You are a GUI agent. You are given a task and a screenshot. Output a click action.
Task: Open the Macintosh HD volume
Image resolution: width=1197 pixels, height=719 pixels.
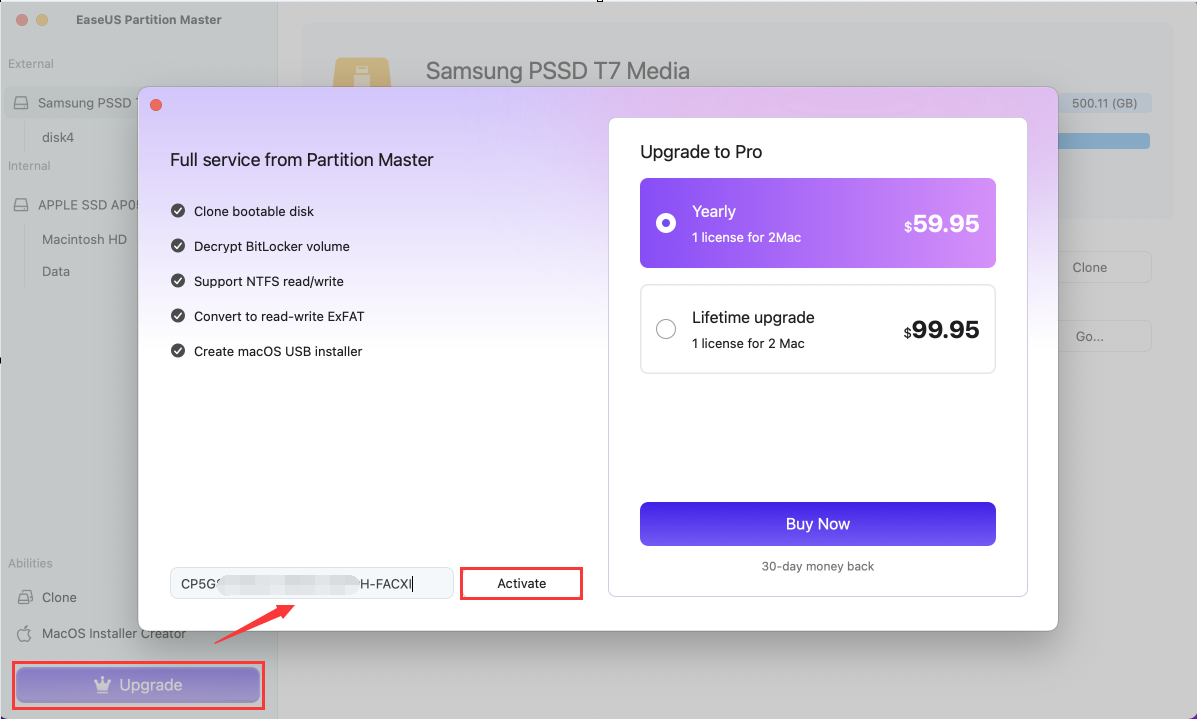click(x=84, y=240)
